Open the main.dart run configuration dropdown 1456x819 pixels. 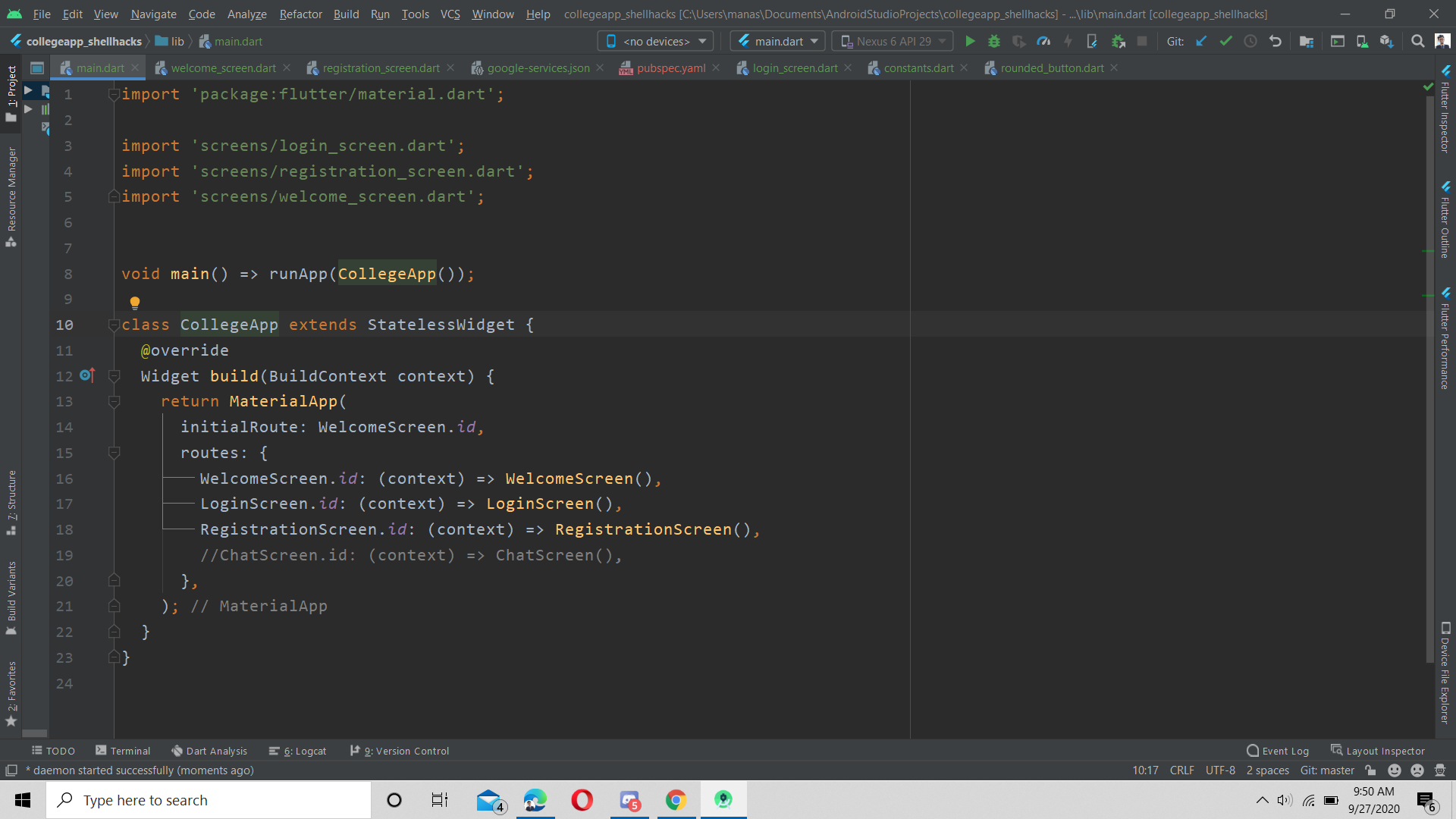click(x=778, y=42)
